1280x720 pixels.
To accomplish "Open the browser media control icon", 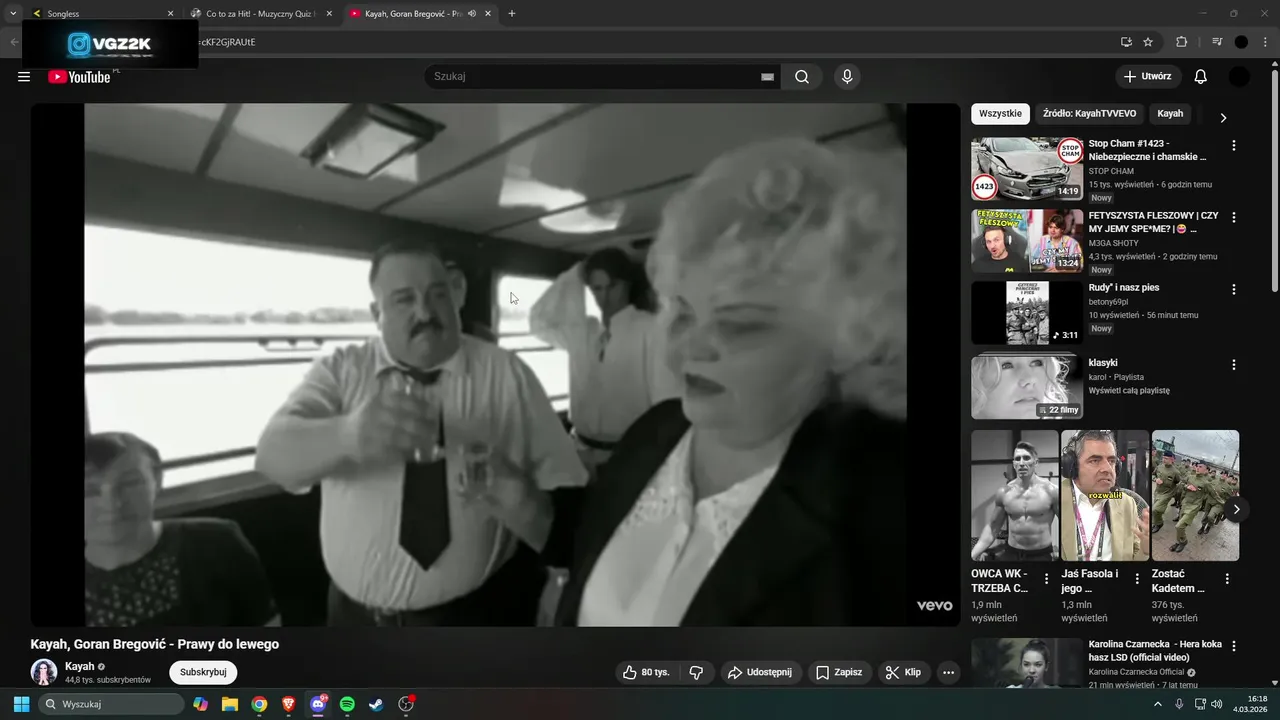I will pos(1217,42).
